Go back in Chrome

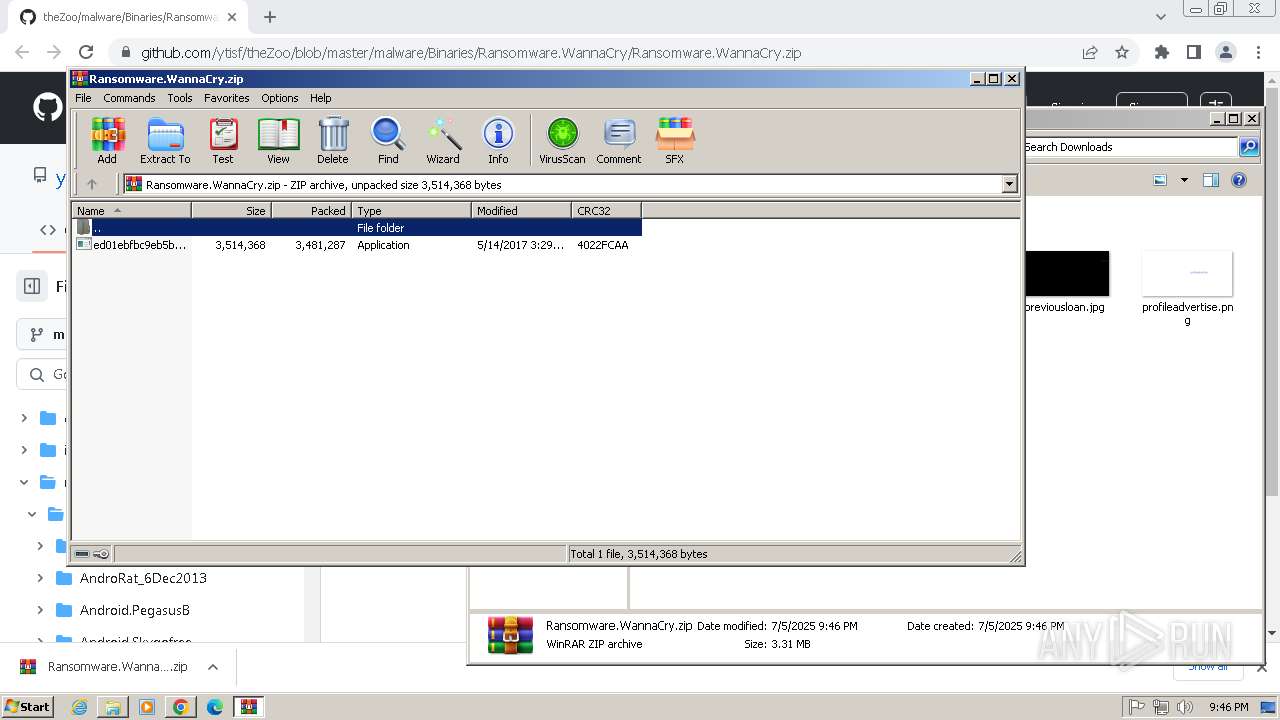(x=22, y=53)
